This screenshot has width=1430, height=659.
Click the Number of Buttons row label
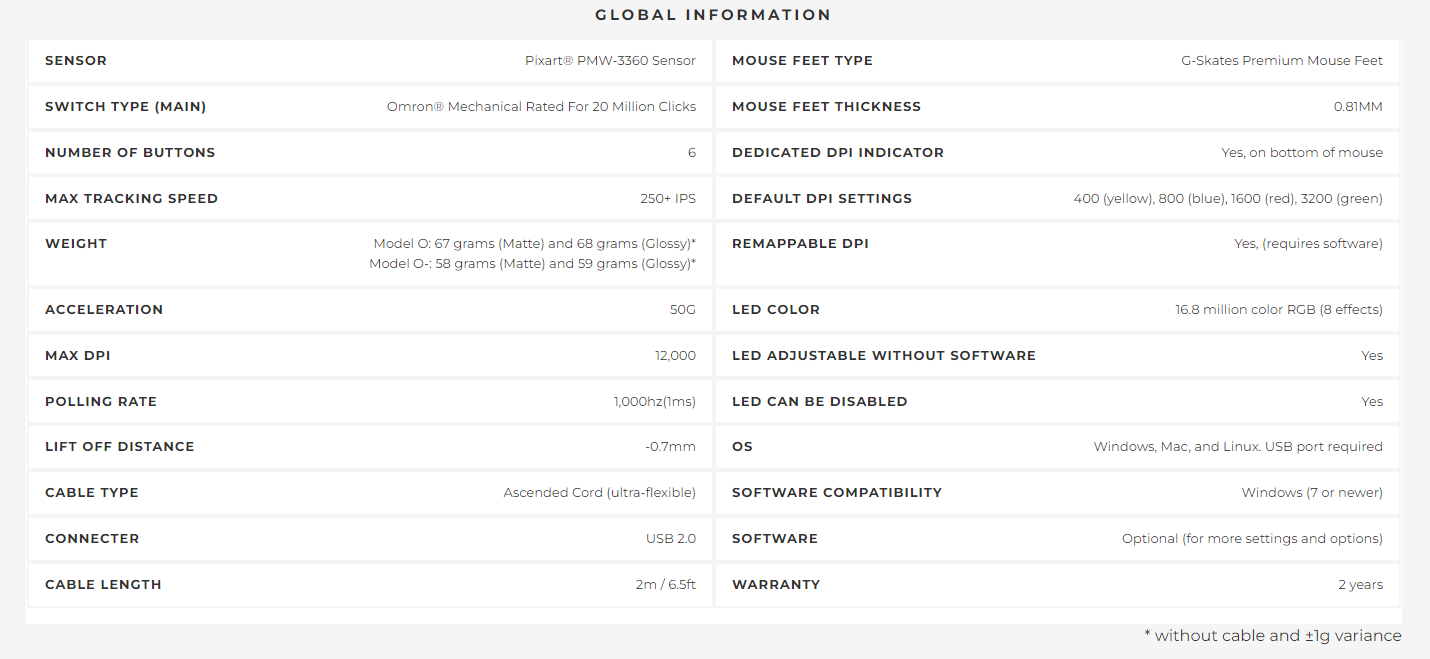click(x=130, y=153)
